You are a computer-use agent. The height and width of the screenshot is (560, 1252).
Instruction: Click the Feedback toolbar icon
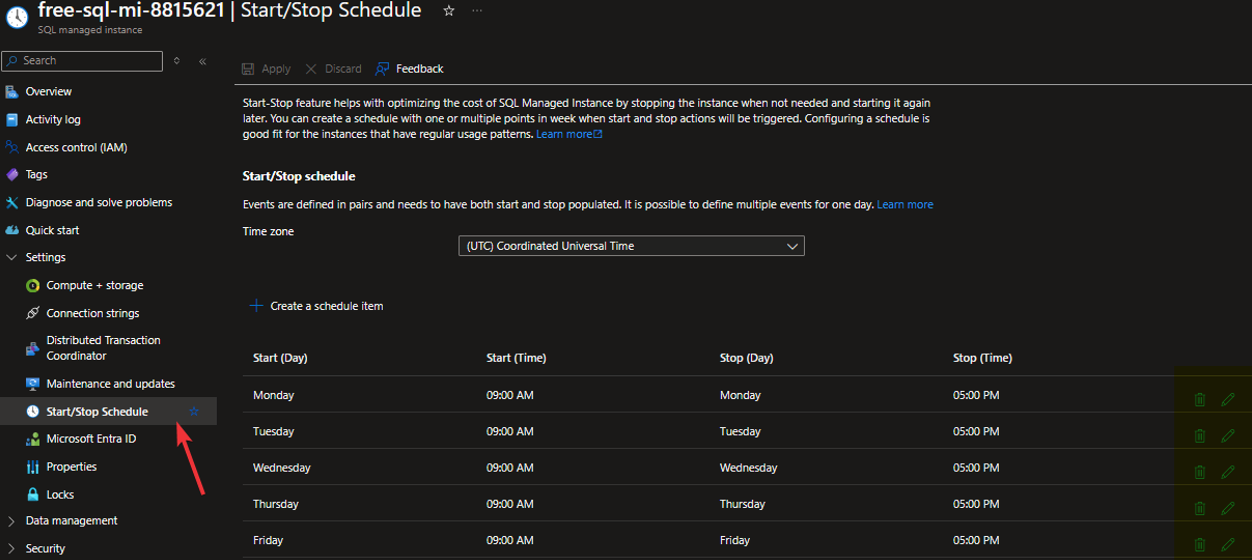(x=382, y=69)
